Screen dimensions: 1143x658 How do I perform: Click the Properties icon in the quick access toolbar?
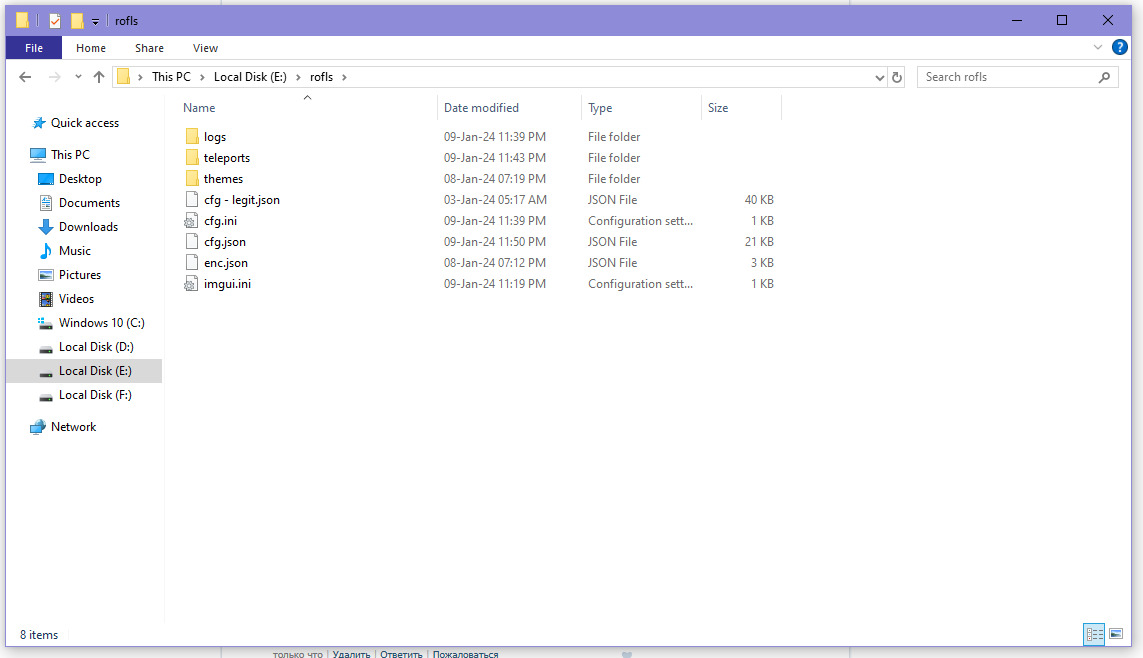(55, 20)
